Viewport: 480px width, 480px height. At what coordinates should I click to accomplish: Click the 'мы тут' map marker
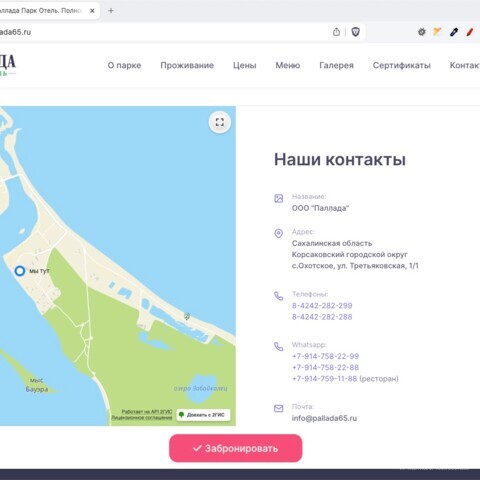coord(20,271)
